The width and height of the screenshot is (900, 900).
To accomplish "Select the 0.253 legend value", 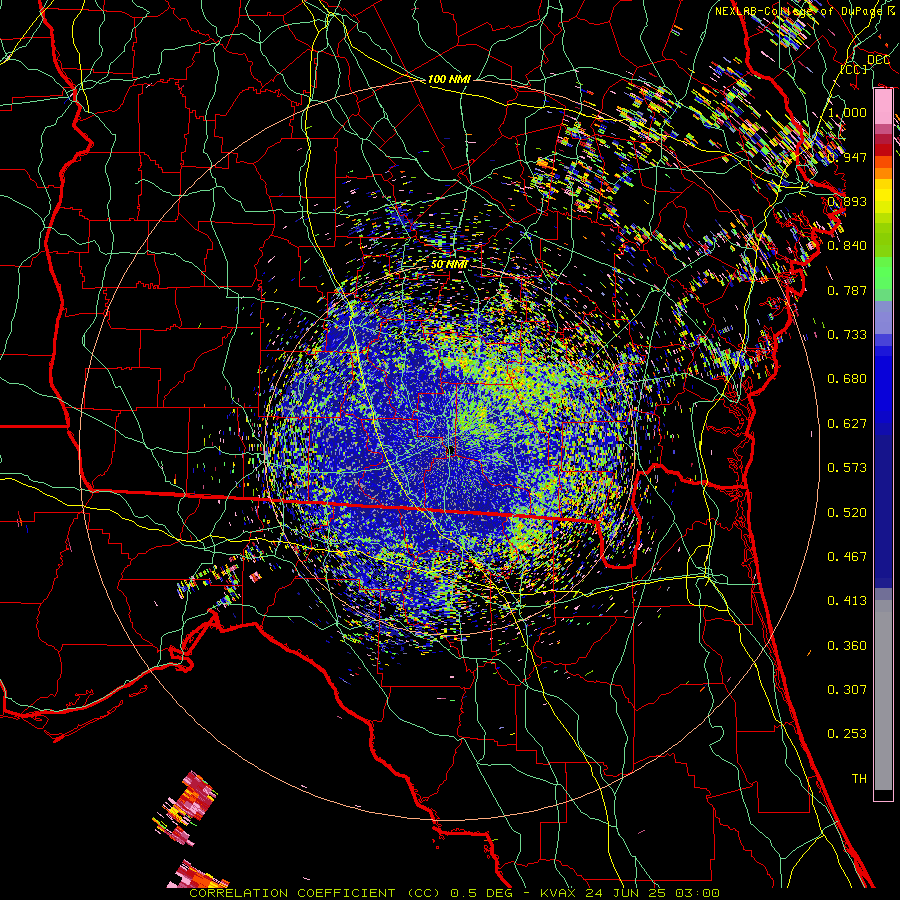I will coord(847,734).
